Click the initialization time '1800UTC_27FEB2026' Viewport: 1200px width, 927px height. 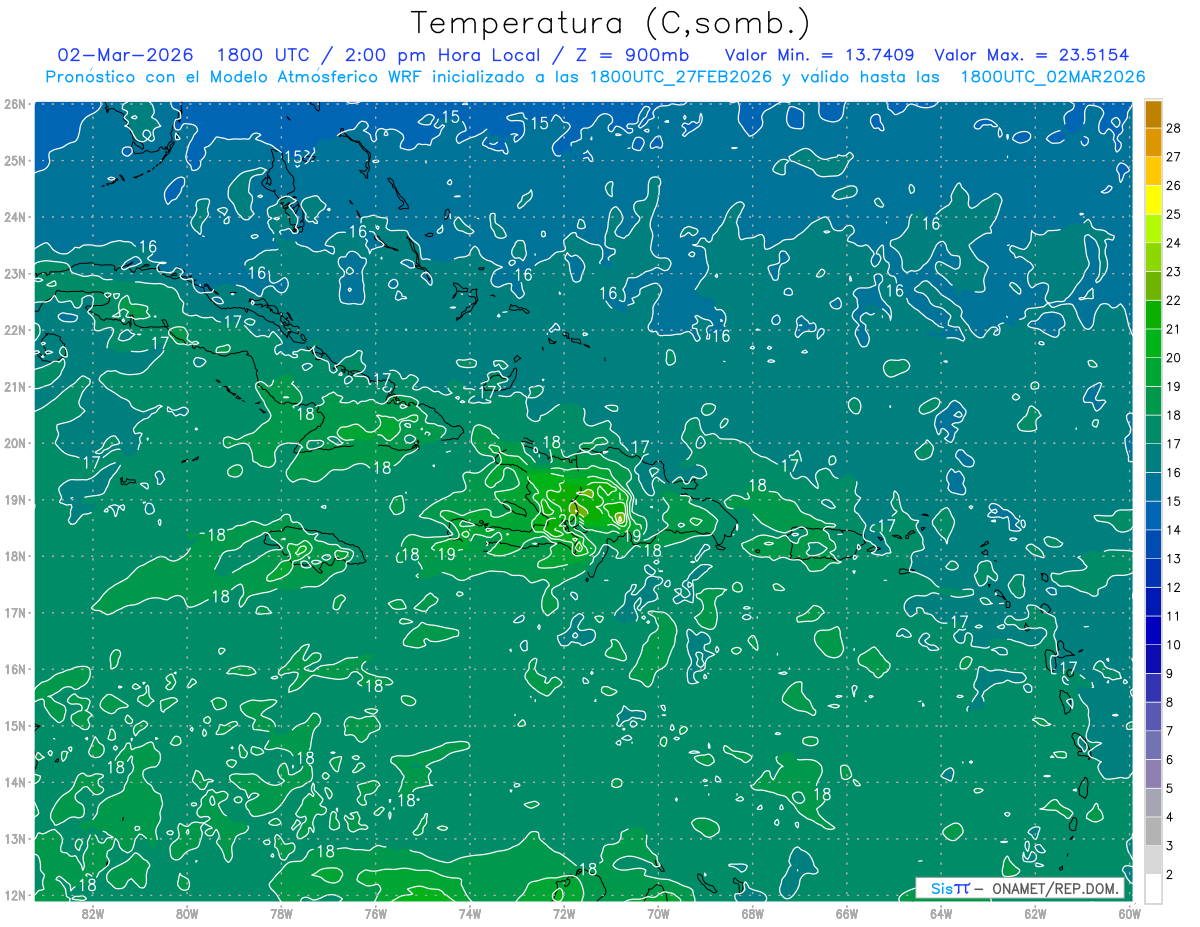click(681, 77)
